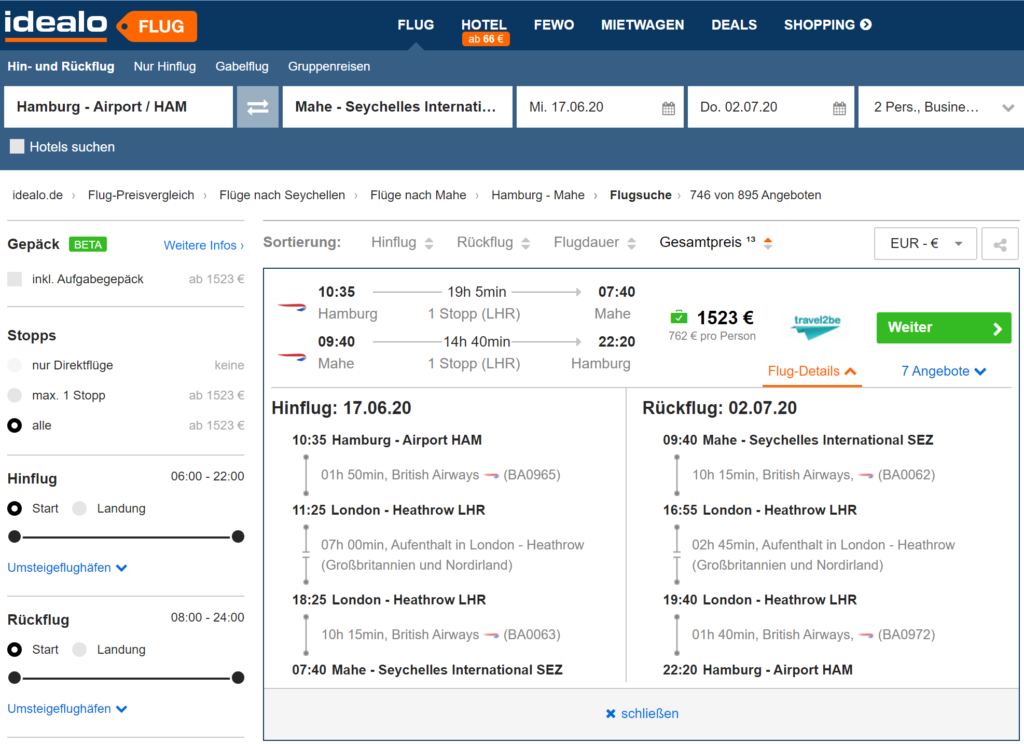
Task: Switch to Gruppenreisen tab
Action: [x=328, y=67]
